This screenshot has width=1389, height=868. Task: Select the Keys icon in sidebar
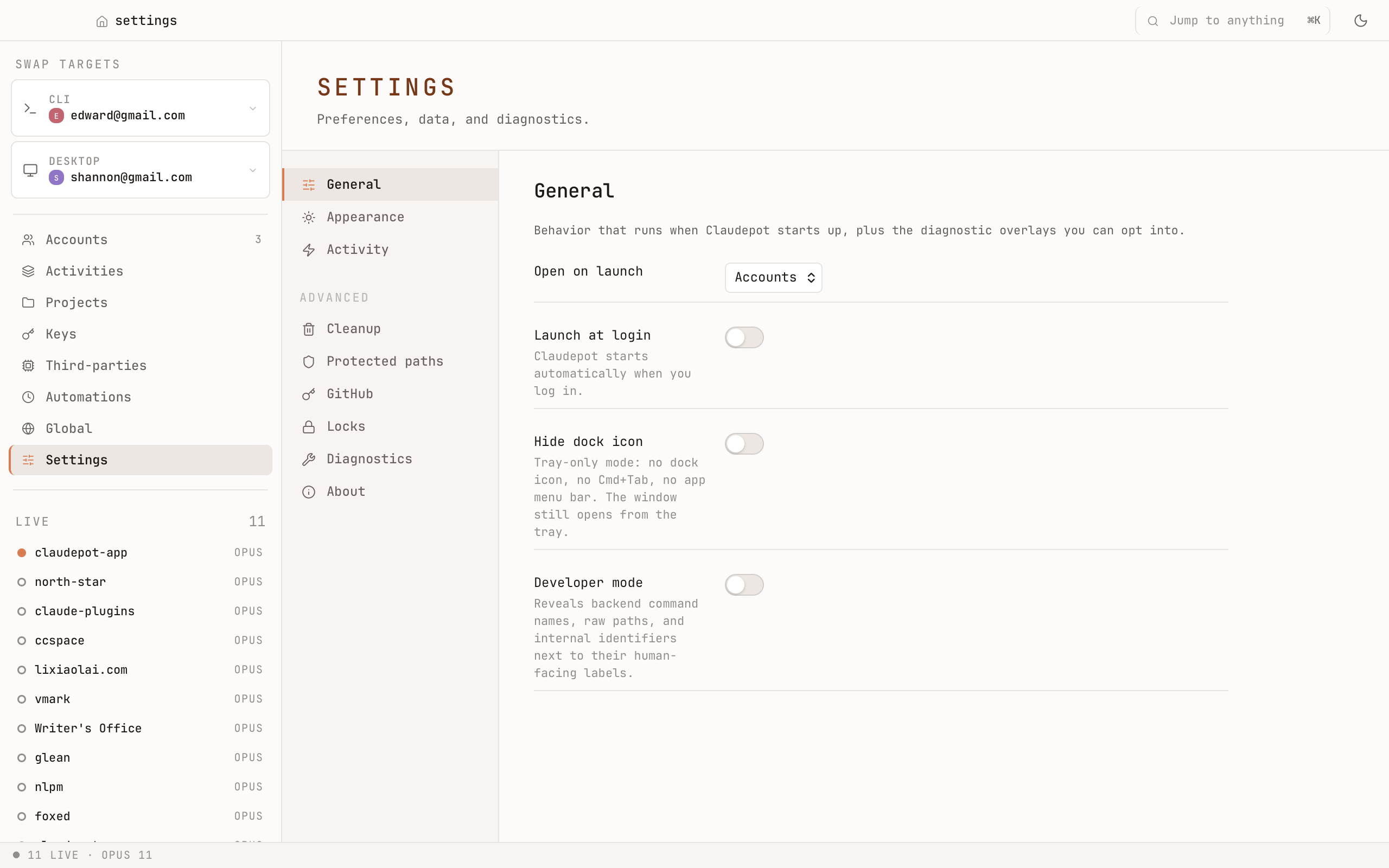[29, 334]
